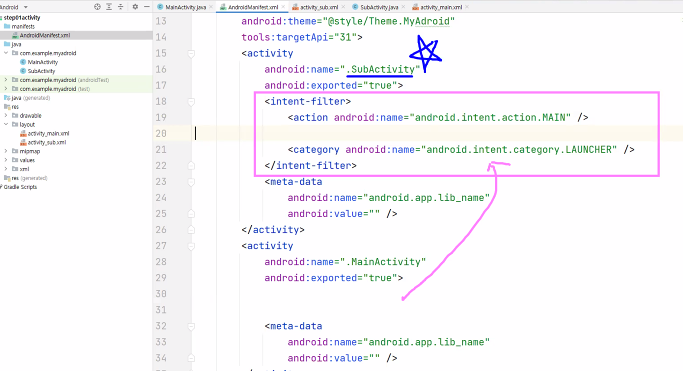
Task: Switch to activity_main.xml tab
Action: pyautogui.click(x=441, y=7)
